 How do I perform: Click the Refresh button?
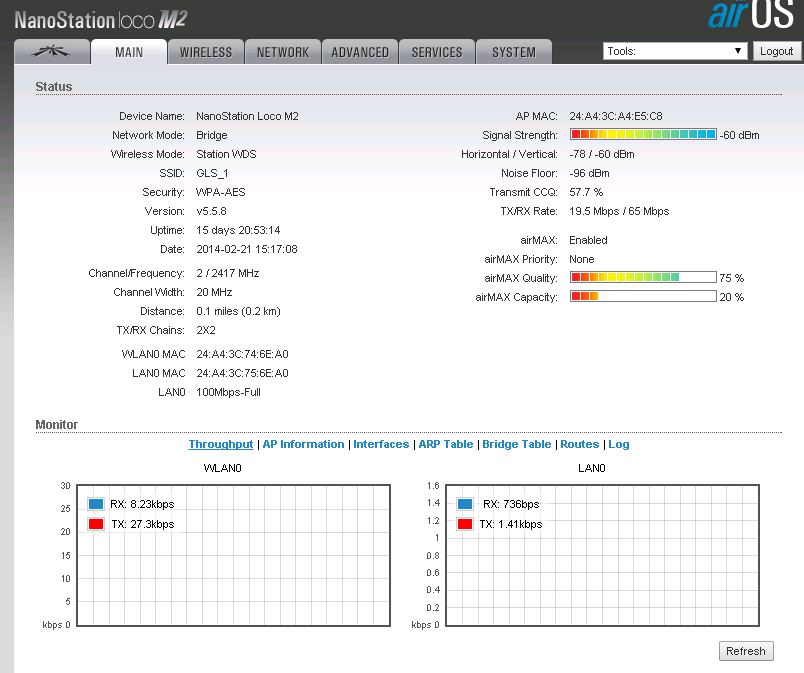746,651
